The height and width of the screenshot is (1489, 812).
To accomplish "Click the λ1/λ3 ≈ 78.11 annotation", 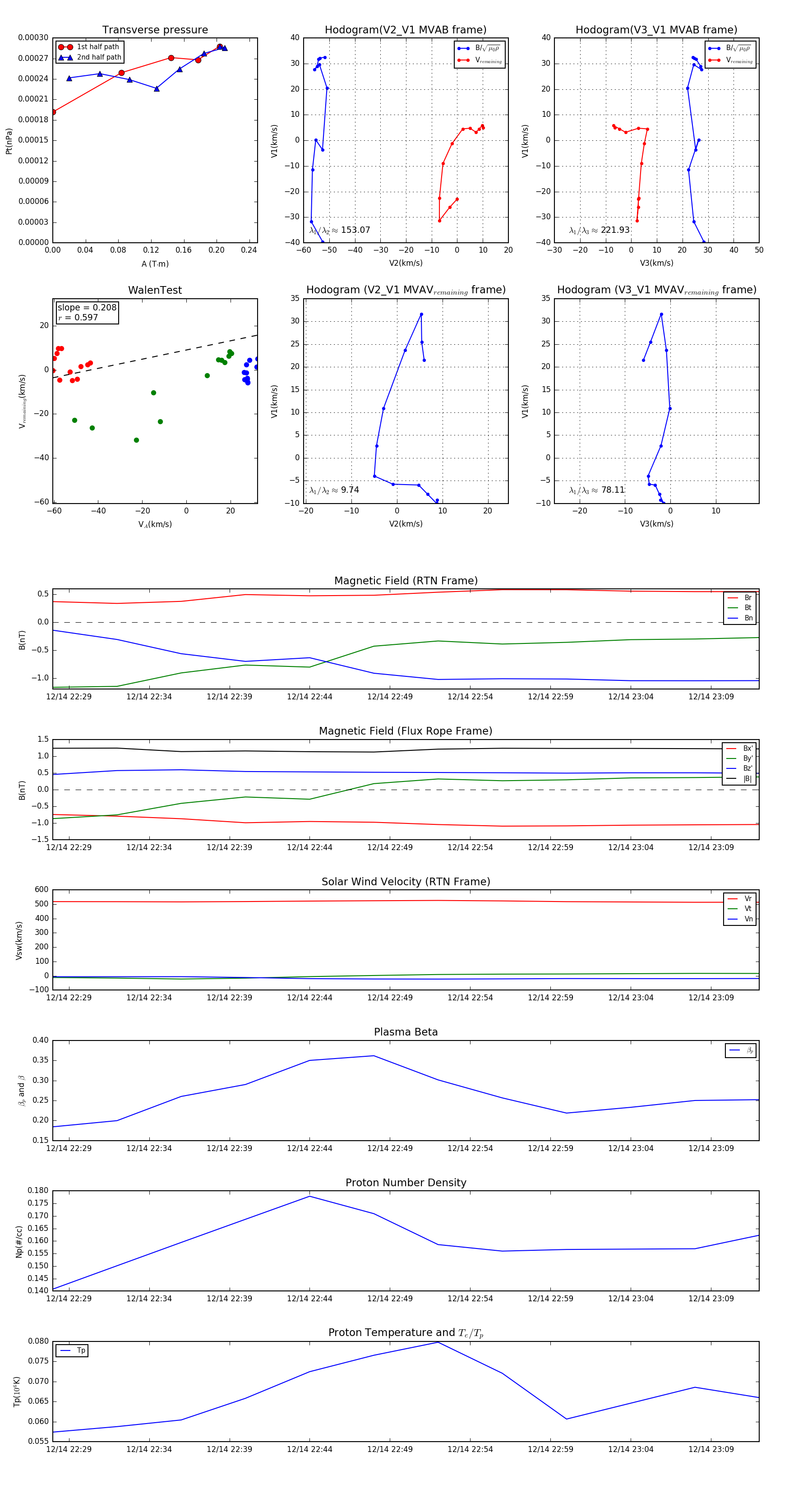I will [x=597, y=490].
